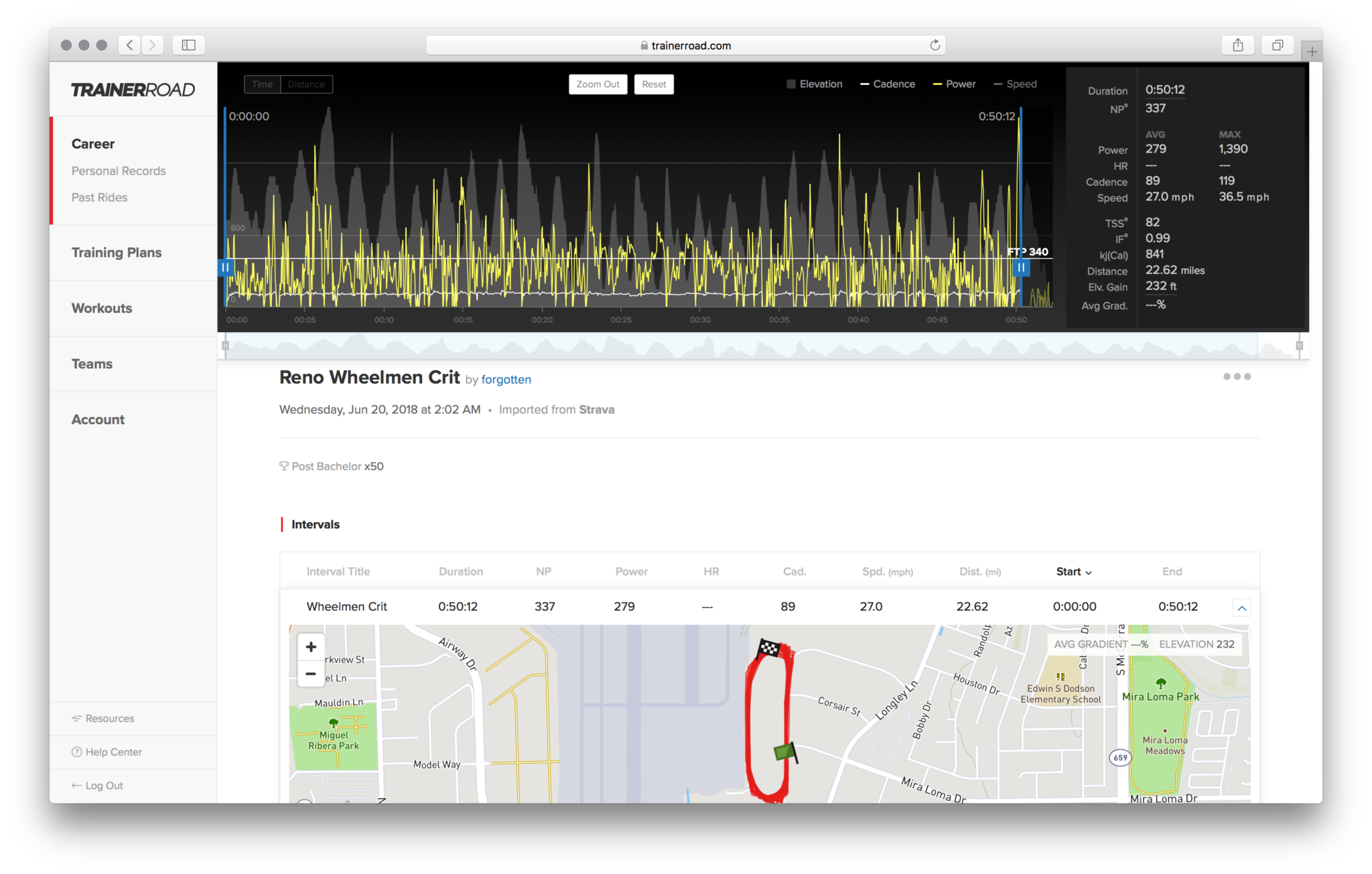Go to Workouts

coord(102,308)
